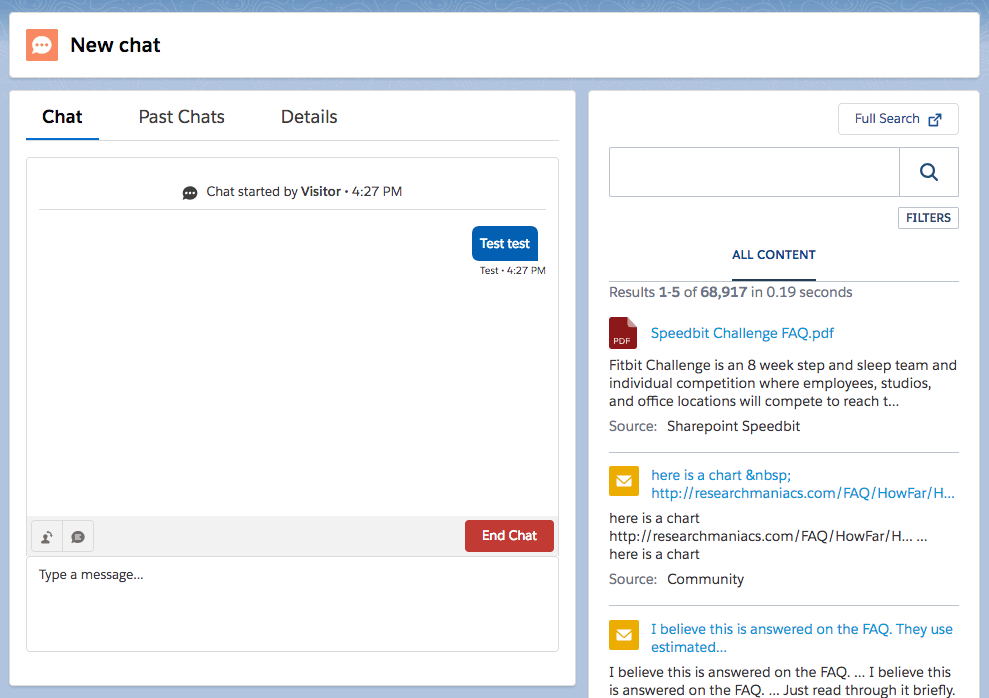Open the Speedbit Challenge FAQ.pdf link

tap(742, 333)
